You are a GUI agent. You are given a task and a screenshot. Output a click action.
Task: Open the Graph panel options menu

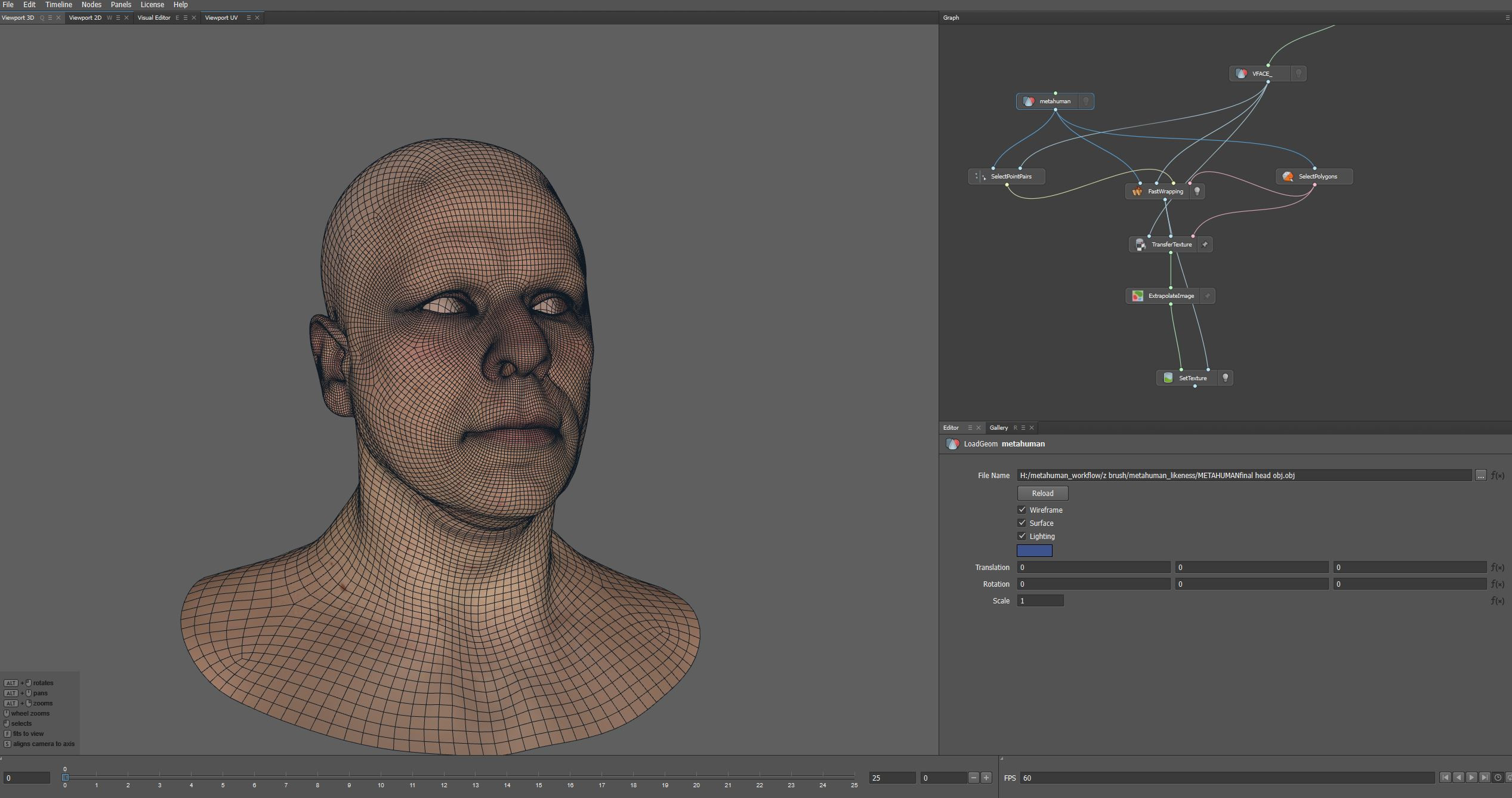tap(1507, 18)
